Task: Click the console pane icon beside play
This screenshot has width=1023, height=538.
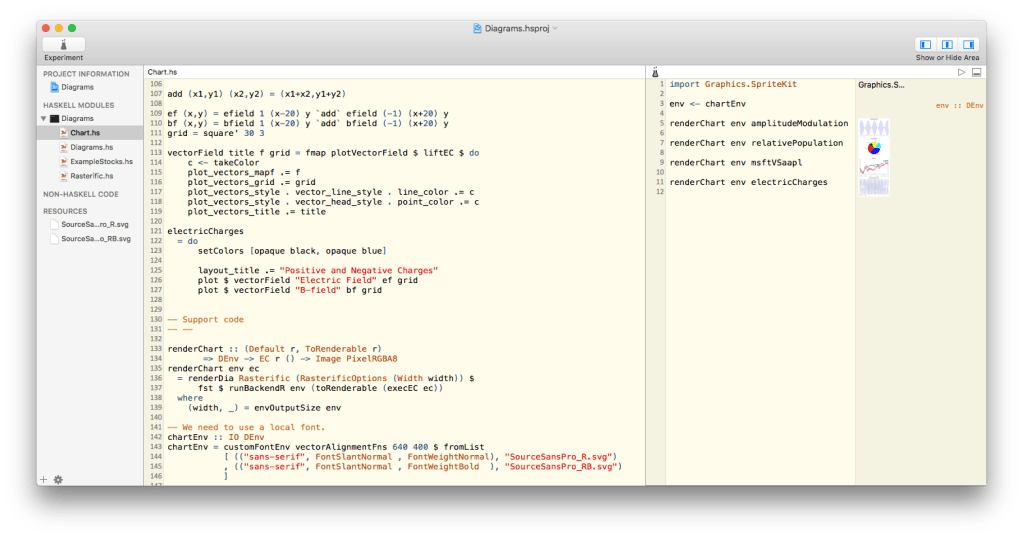Action: [x=976, y=72]
